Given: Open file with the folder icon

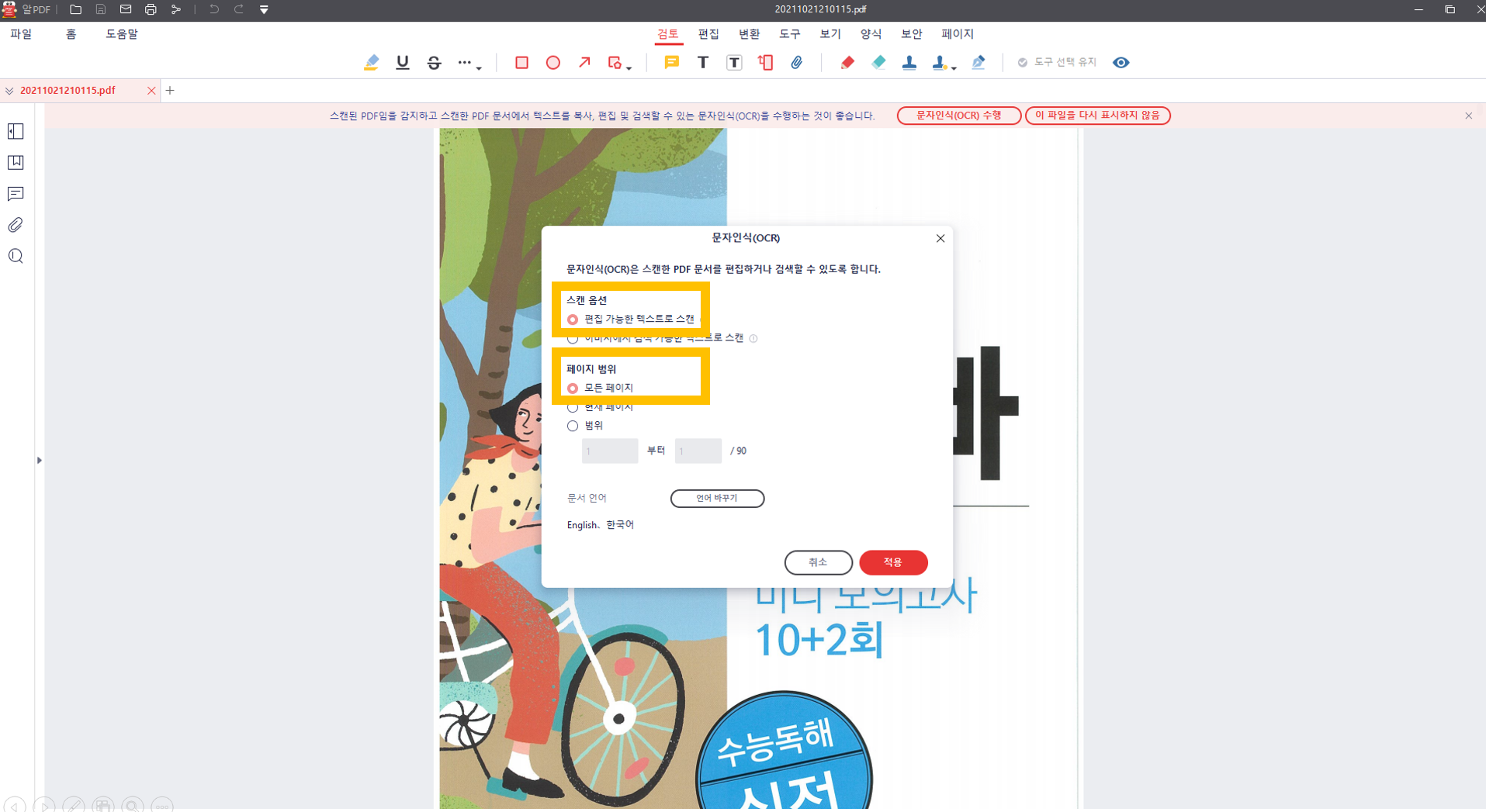Looking at the screenshot, I should coord(75,9).
